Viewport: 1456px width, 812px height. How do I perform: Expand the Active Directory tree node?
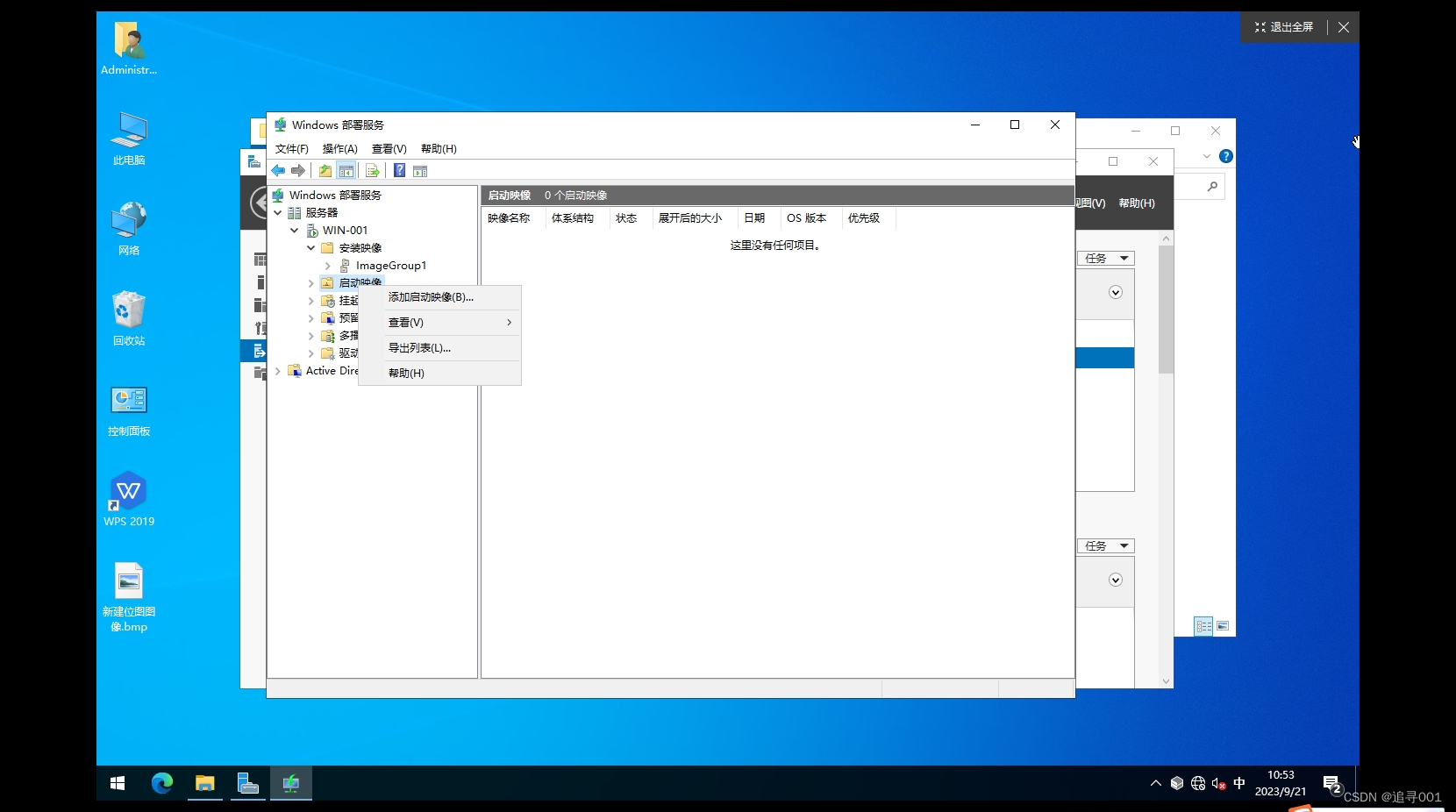(278, 370)
